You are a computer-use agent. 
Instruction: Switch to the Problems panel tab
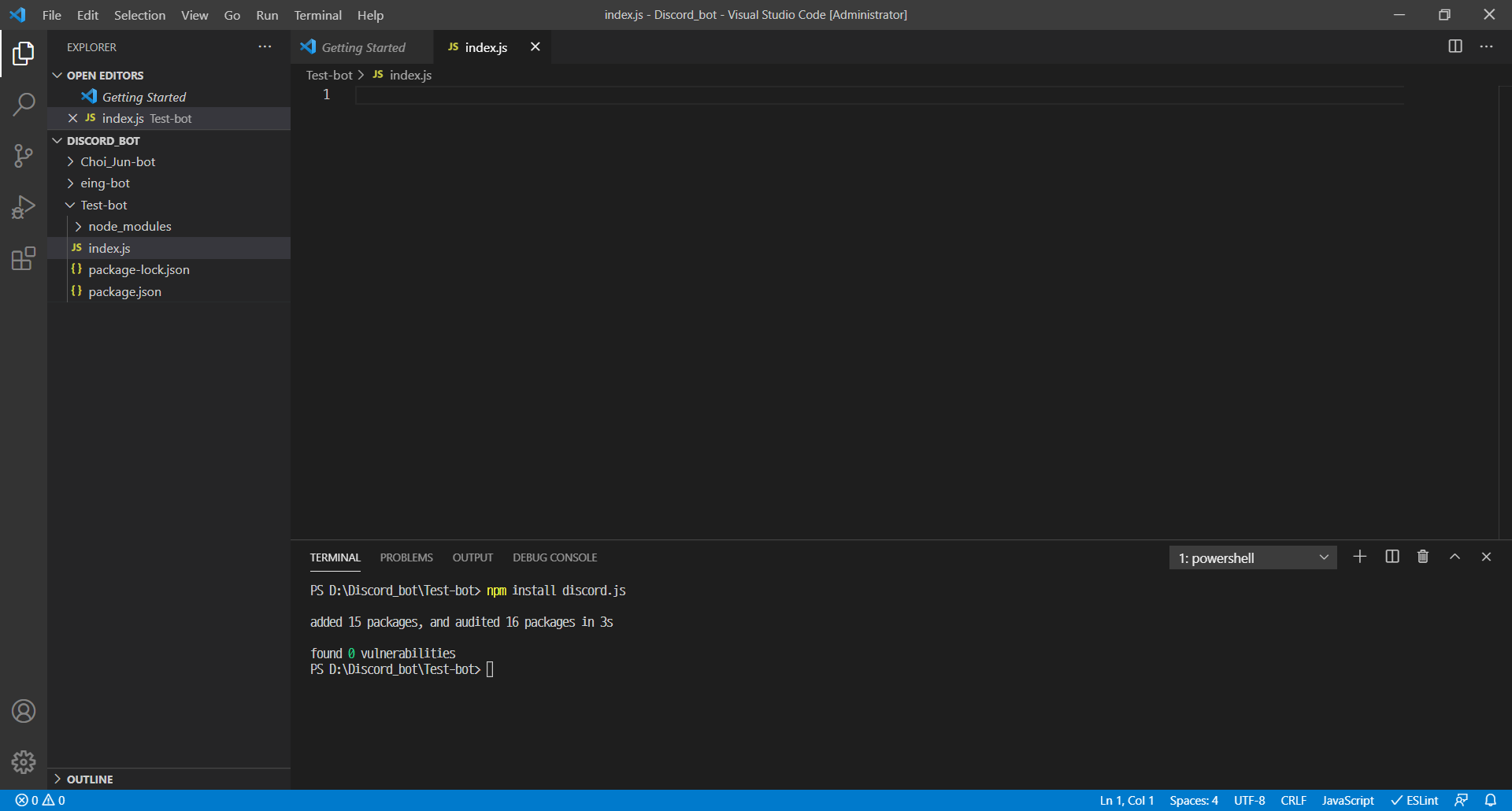[406, 557]
